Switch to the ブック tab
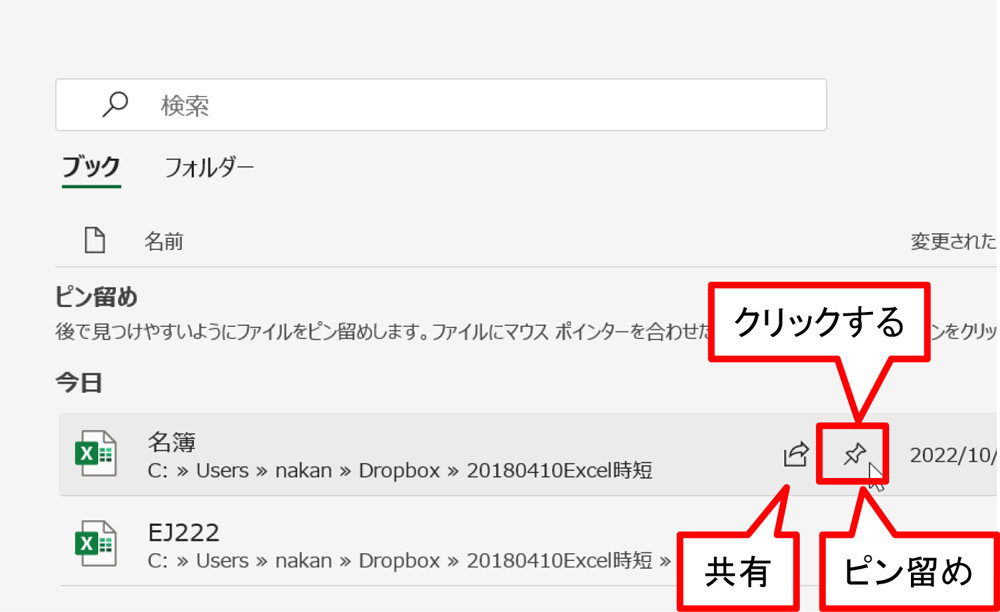 click(91, 167)
